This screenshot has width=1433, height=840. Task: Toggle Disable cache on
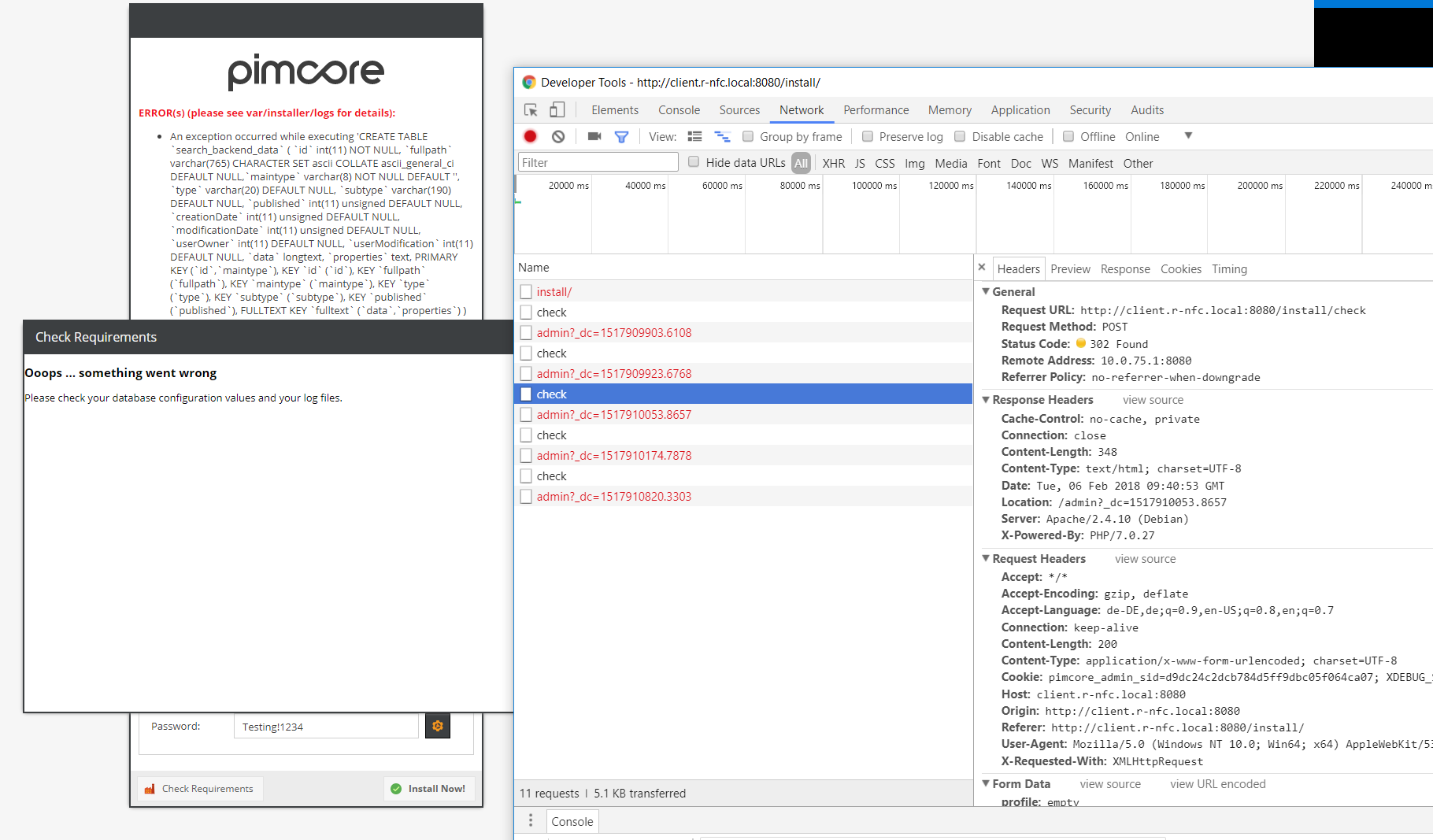960,136
